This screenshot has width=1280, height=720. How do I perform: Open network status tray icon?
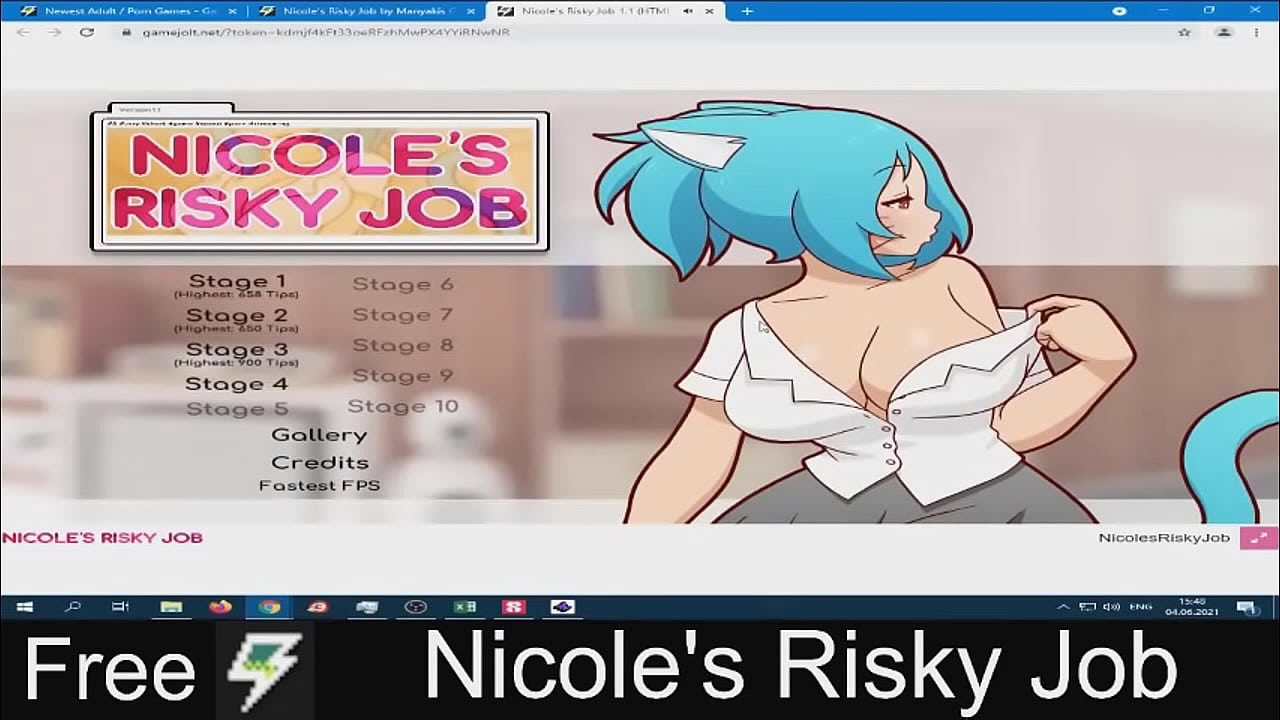pyautogui.click(x=1088, y=607)
